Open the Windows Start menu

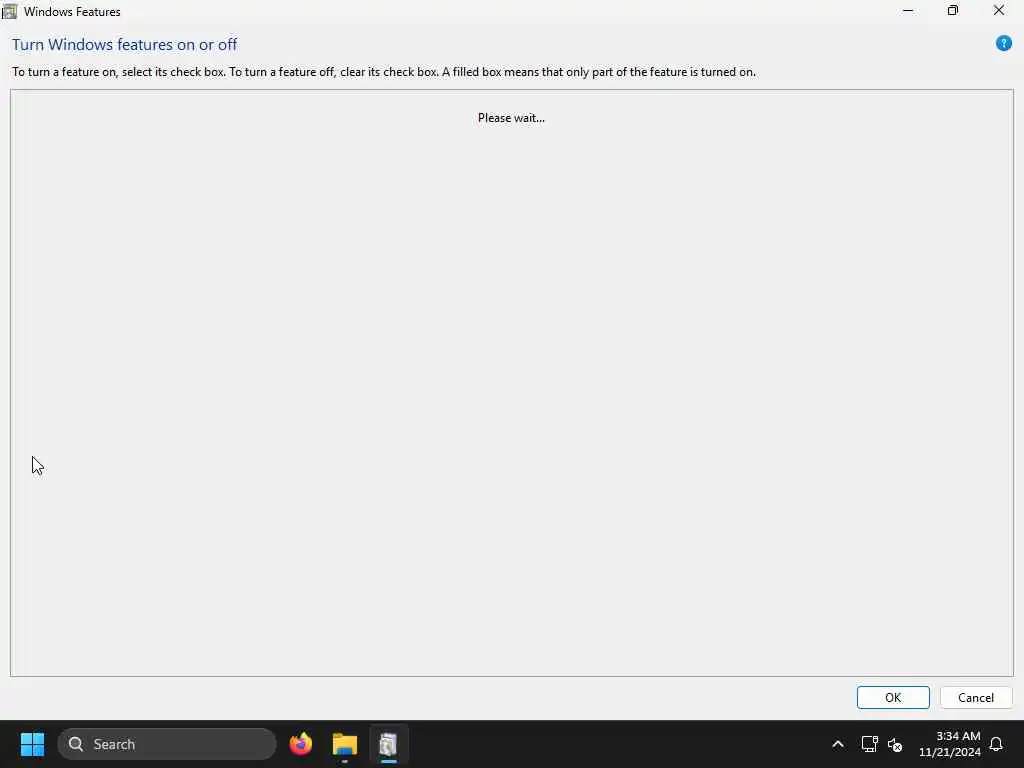(32, 744)
